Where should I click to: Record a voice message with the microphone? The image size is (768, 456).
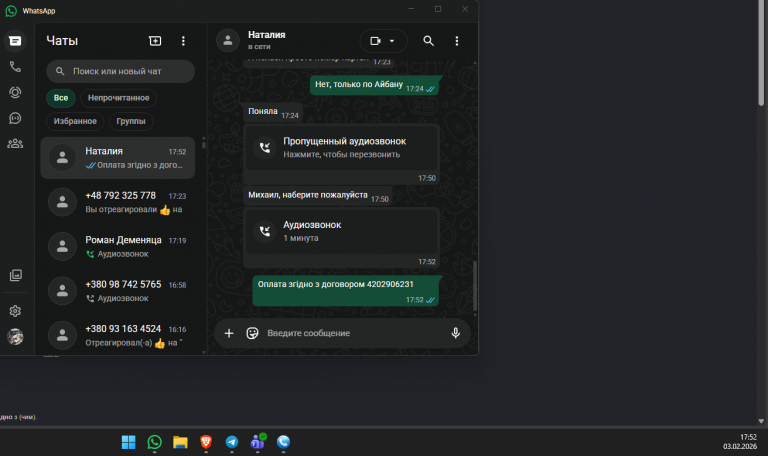point(456,334)
